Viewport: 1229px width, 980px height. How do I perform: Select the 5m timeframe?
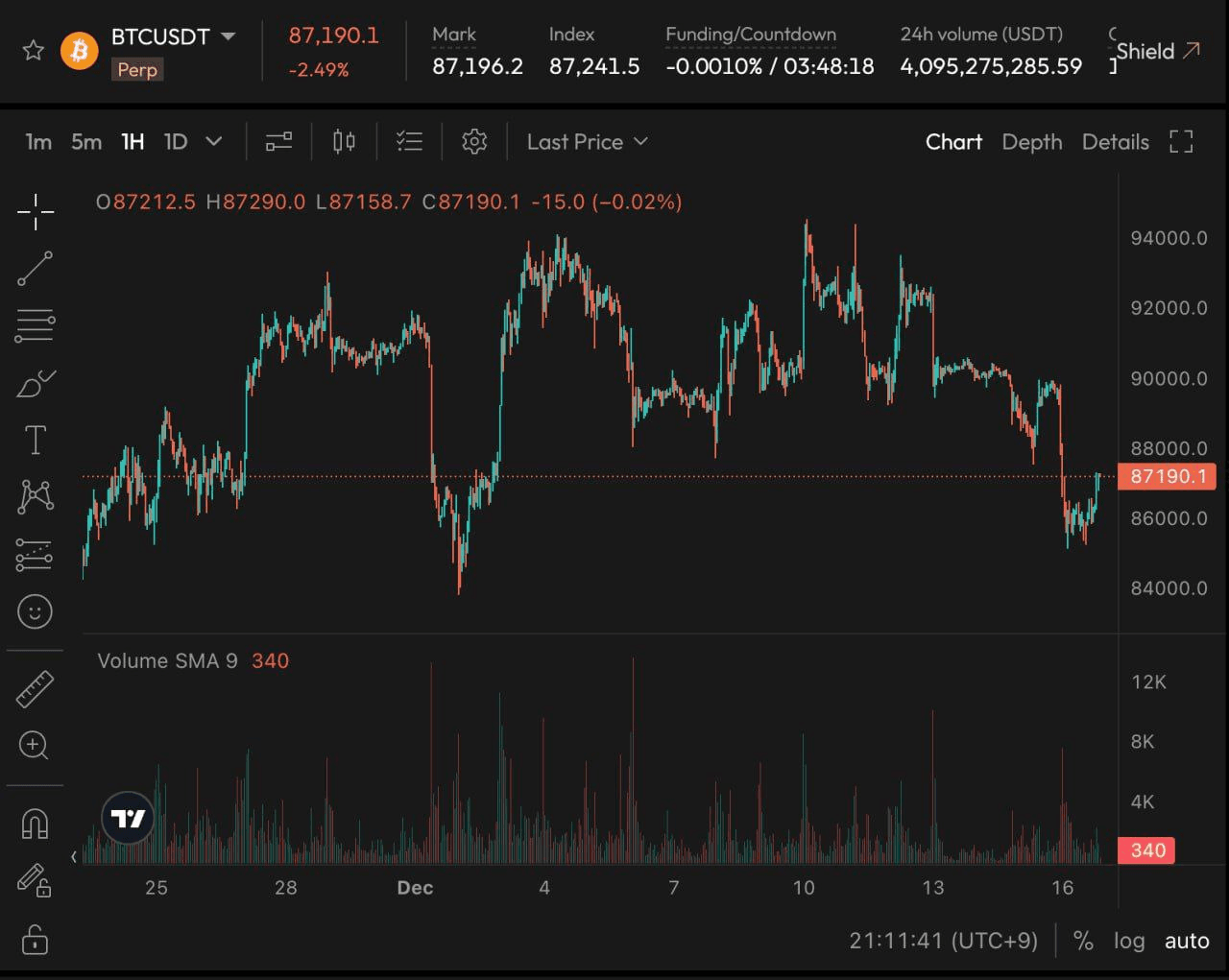coord(86,142)
